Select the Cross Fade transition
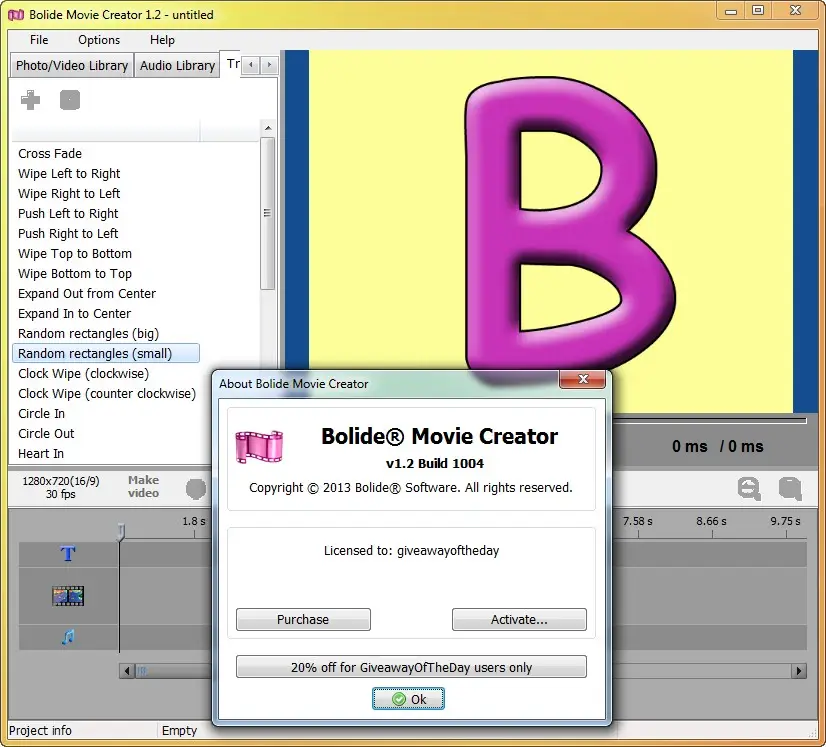The width and height of the screenshot is (826, 747). (50, 154)
